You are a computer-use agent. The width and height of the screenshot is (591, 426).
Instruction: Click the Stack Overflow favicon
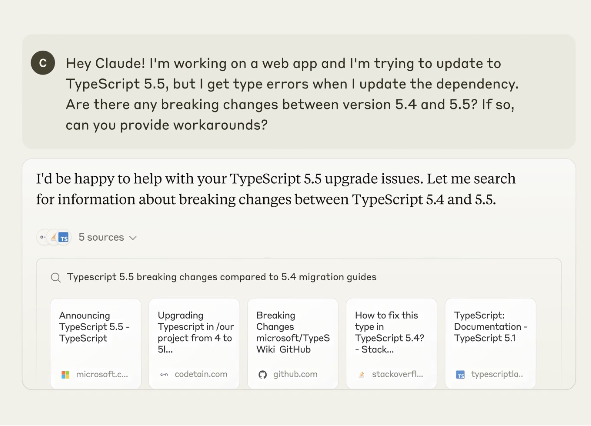[361, 375]
